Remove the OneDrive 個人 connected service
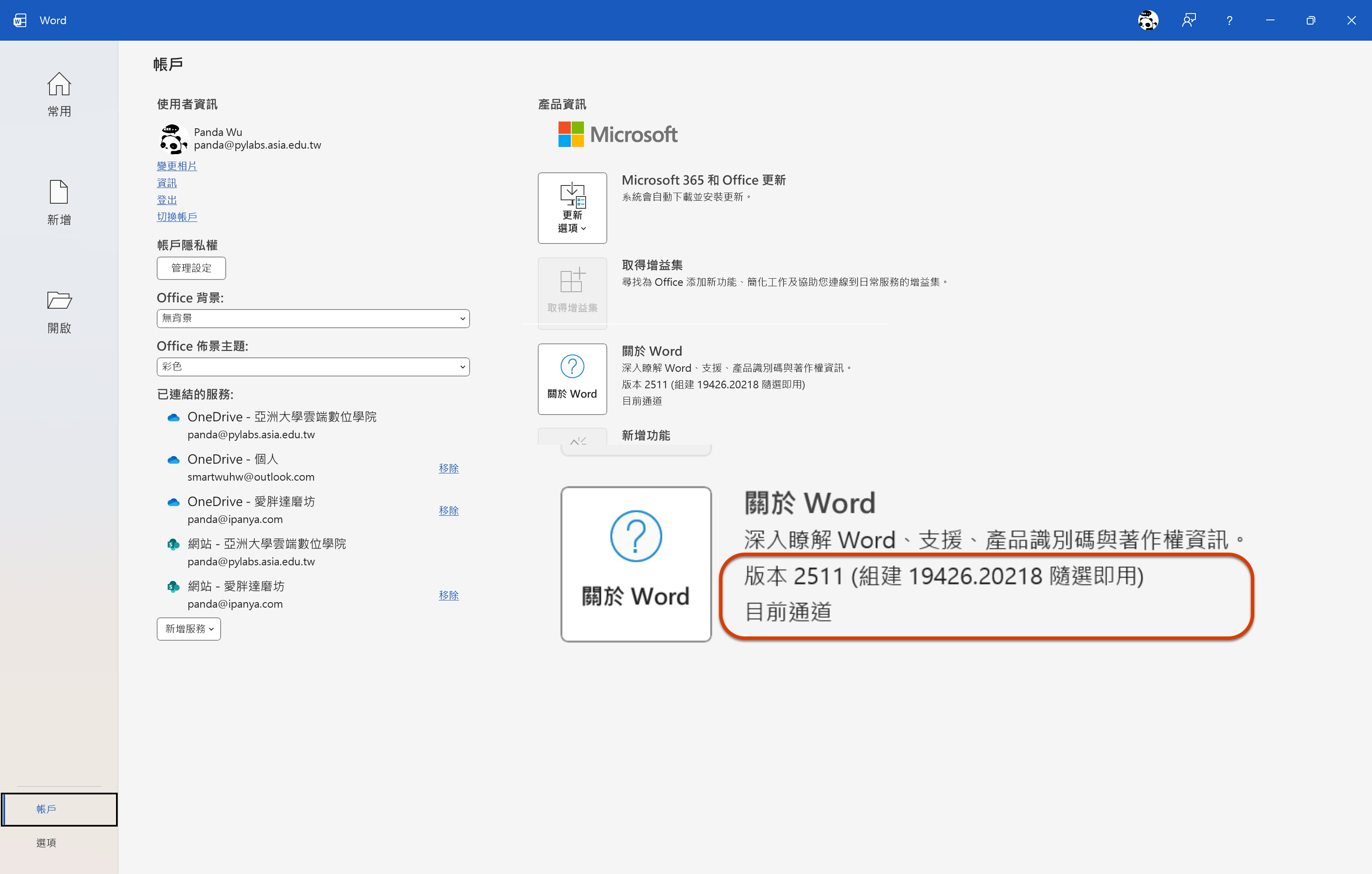The height and width of the screenshot is (874, 1372). coord(448,468)
